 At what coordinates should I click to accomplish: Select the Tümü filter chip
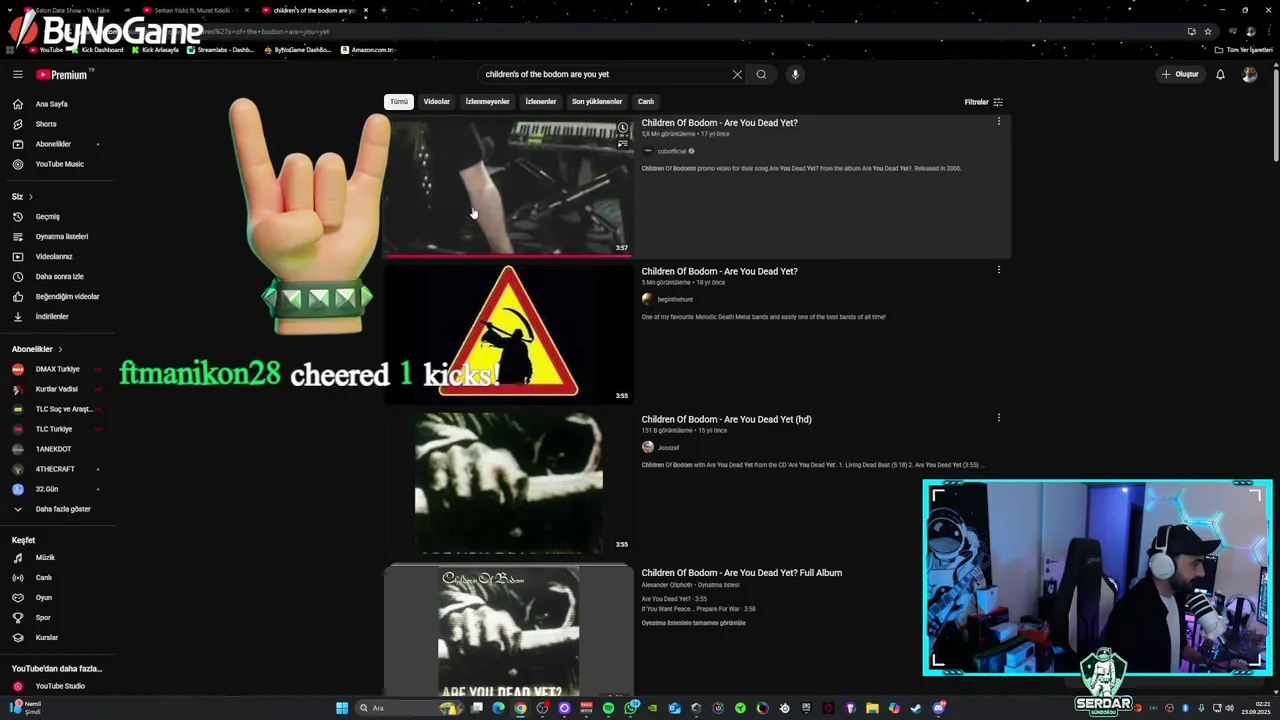[x=399, y=101]
